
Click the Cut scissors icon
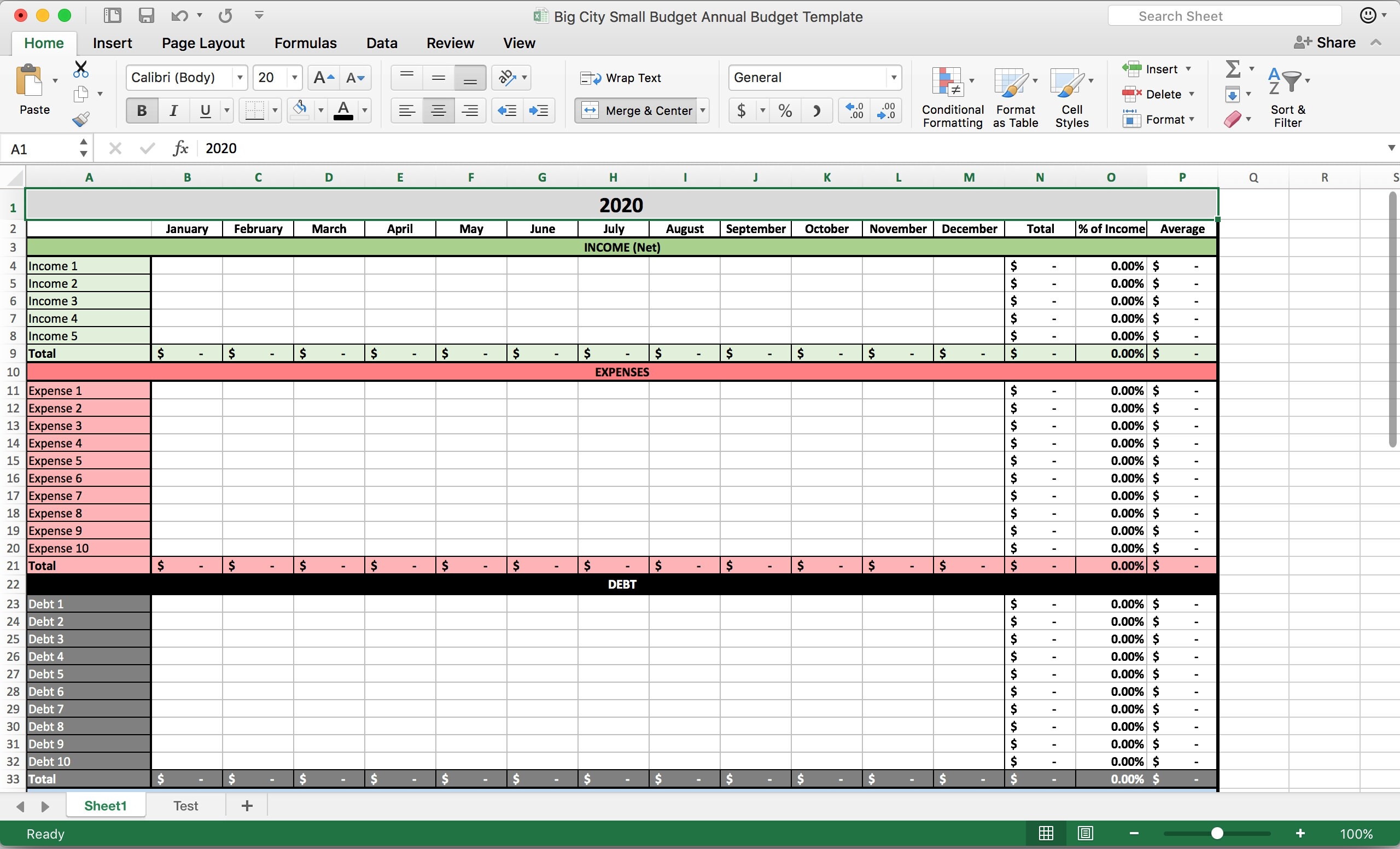point(81,69)
